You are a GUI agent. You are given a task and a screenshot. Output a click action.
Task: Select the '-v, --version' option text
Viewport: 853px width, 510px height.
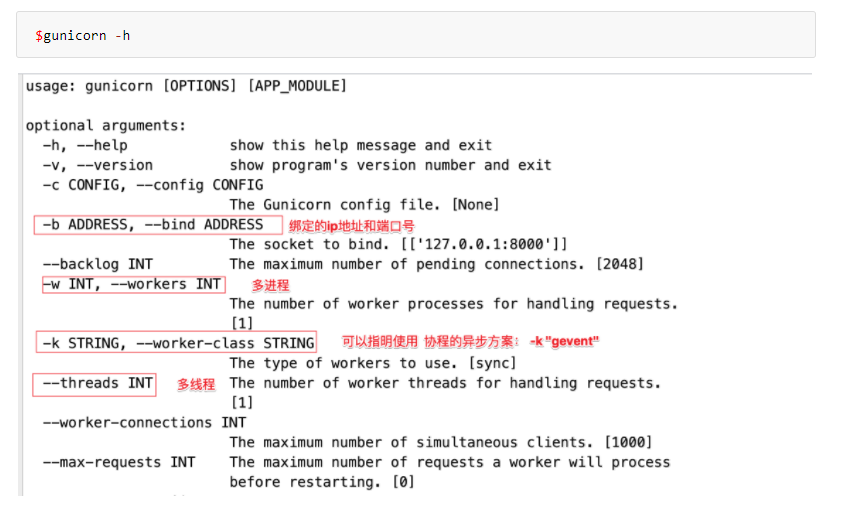[97, 165]
